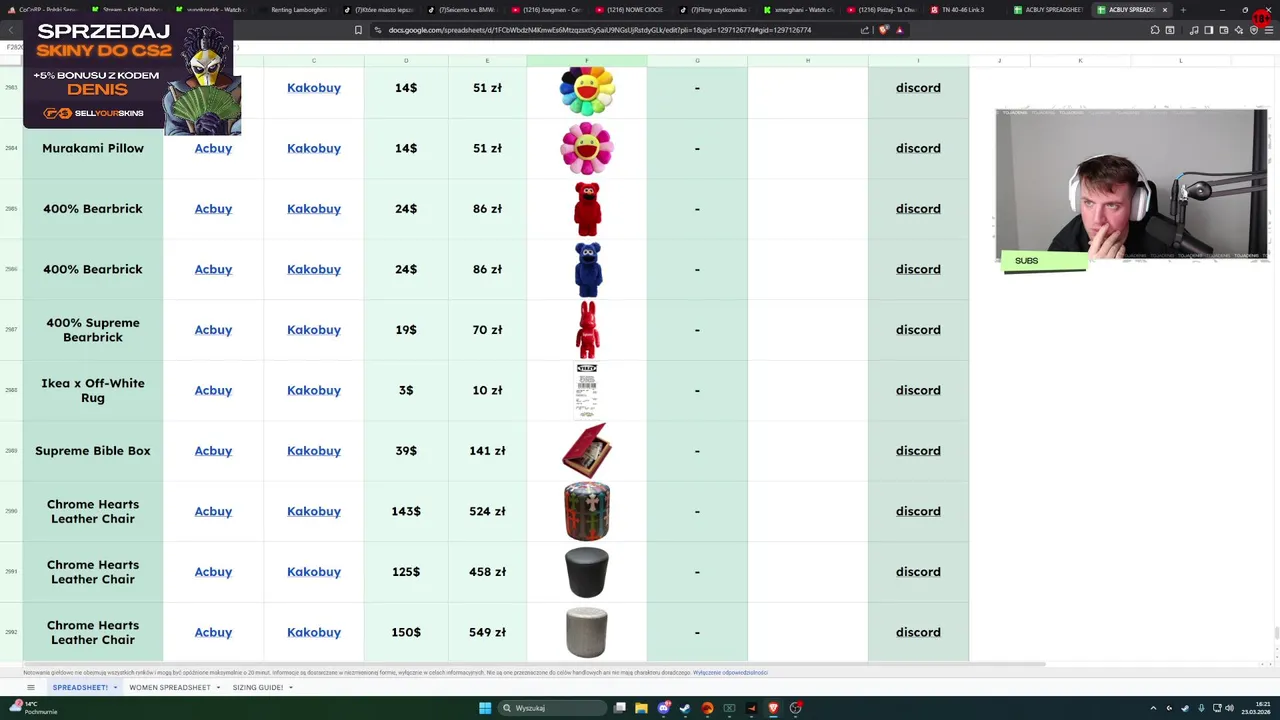Open the Brave browser taskbar icon

(773, 708)
